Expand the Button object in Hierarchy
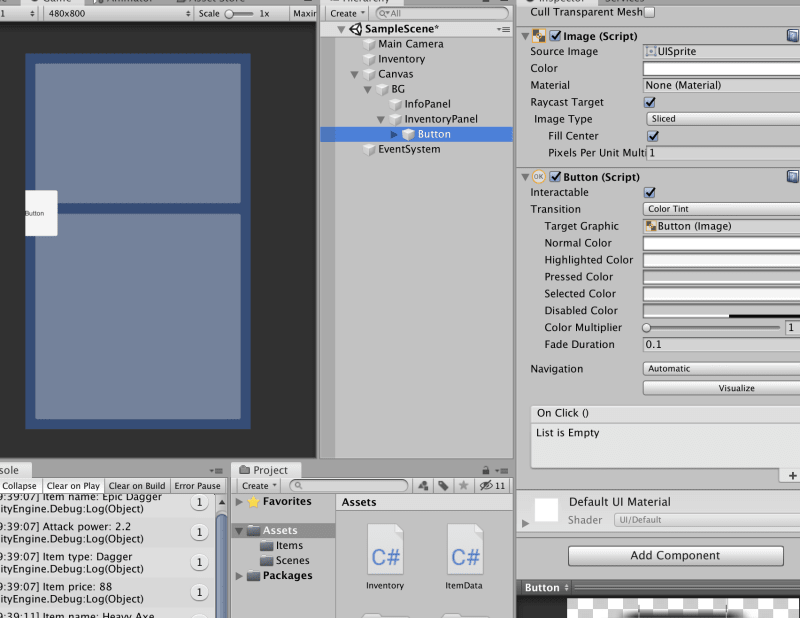 [394, 134]
